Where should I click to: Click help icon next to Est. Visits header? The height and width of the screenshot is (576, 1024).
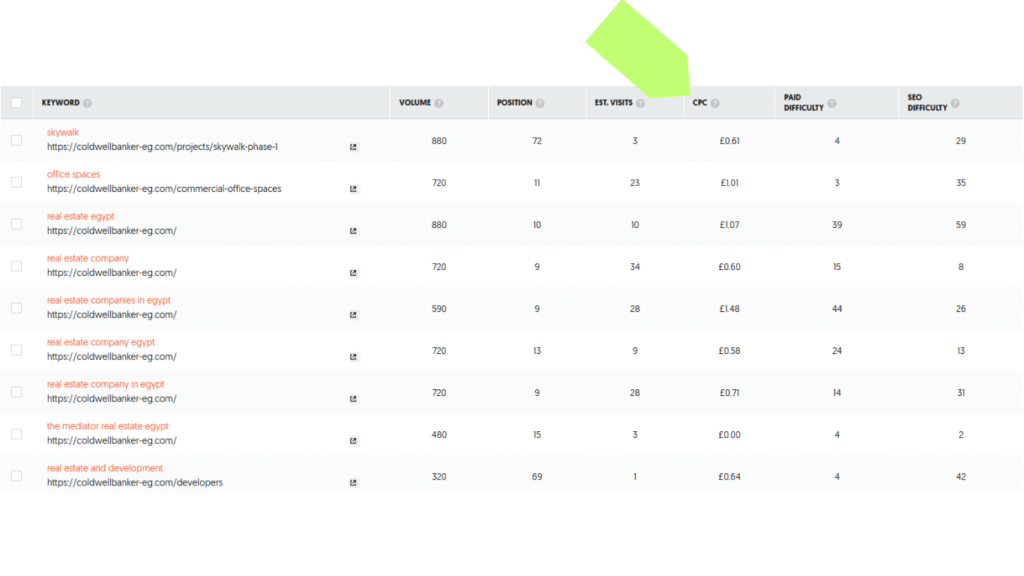click(x=641, y=103)
